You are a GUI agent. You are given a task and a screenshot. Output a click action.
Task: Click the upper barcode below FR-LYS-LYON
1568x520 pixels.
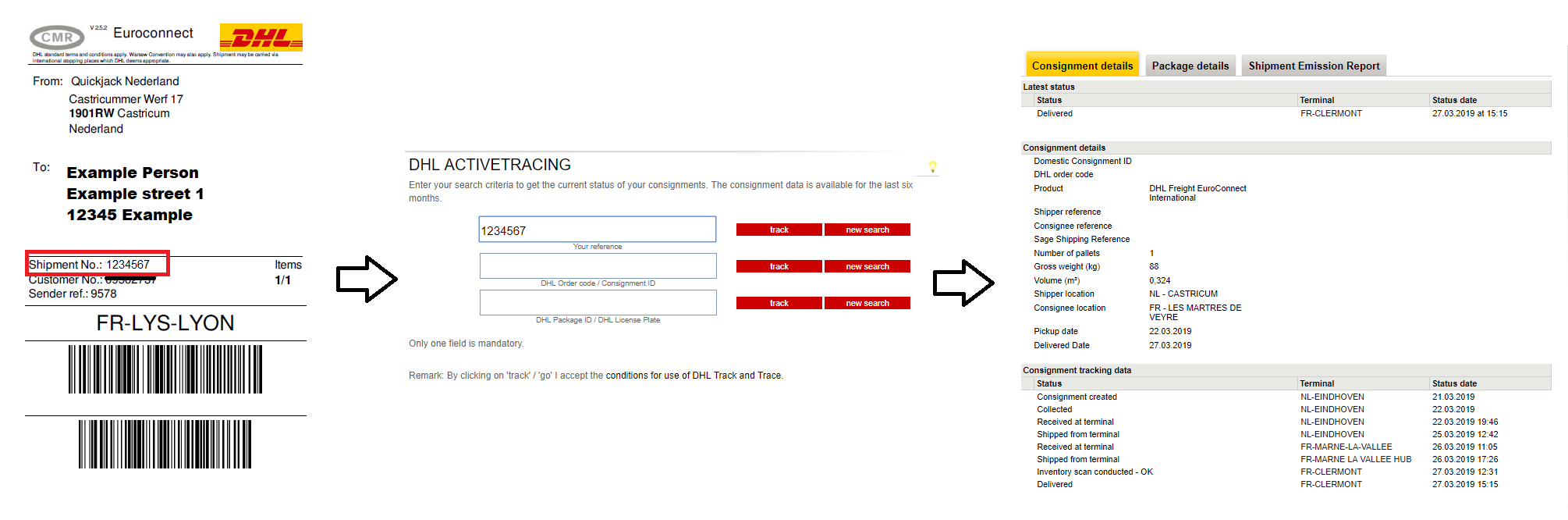[165, 369]
